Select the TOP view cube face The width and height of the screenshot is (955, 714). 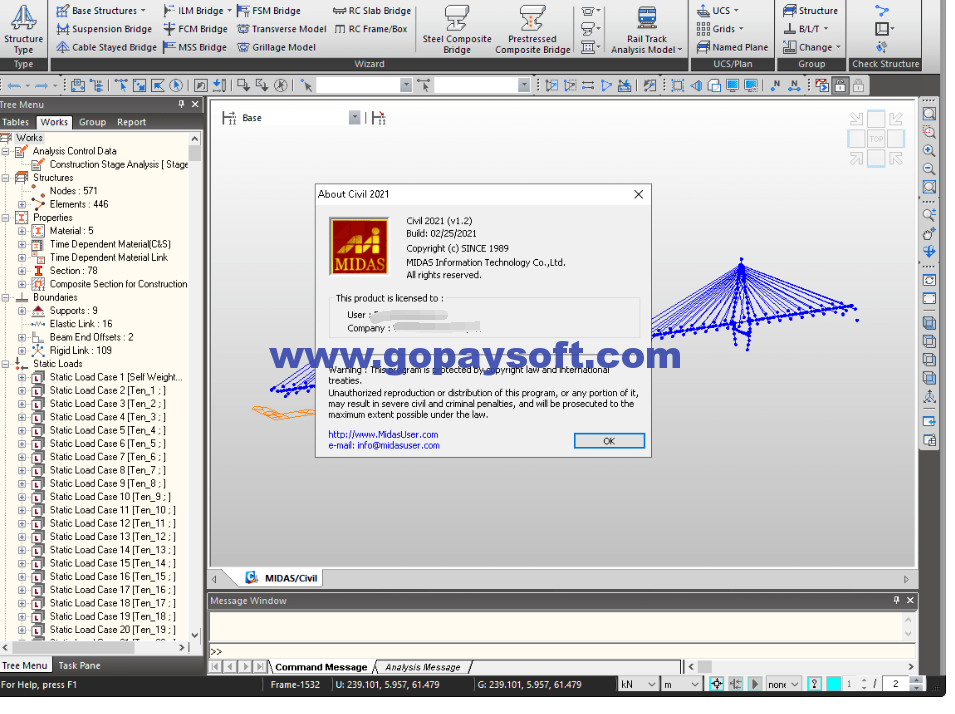click(876, 139)
